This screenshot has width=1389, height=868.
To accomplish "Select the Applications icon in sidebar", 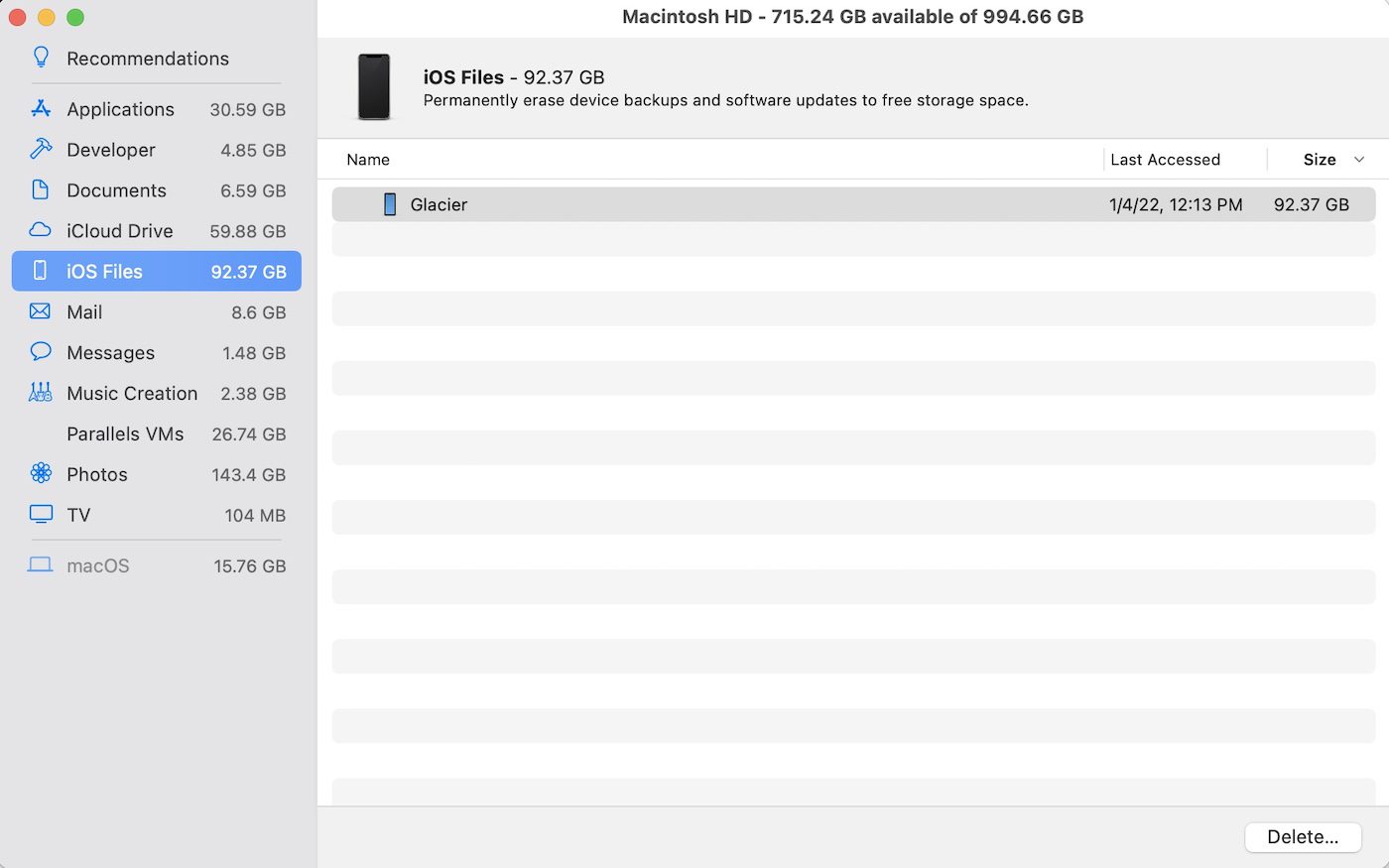I will click(41, 109).
